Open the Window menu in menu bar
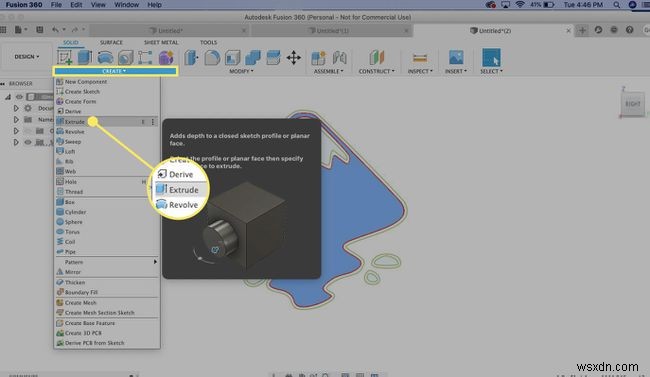The height and width of the screenshot is (377, 650). [x=126, y=5]
